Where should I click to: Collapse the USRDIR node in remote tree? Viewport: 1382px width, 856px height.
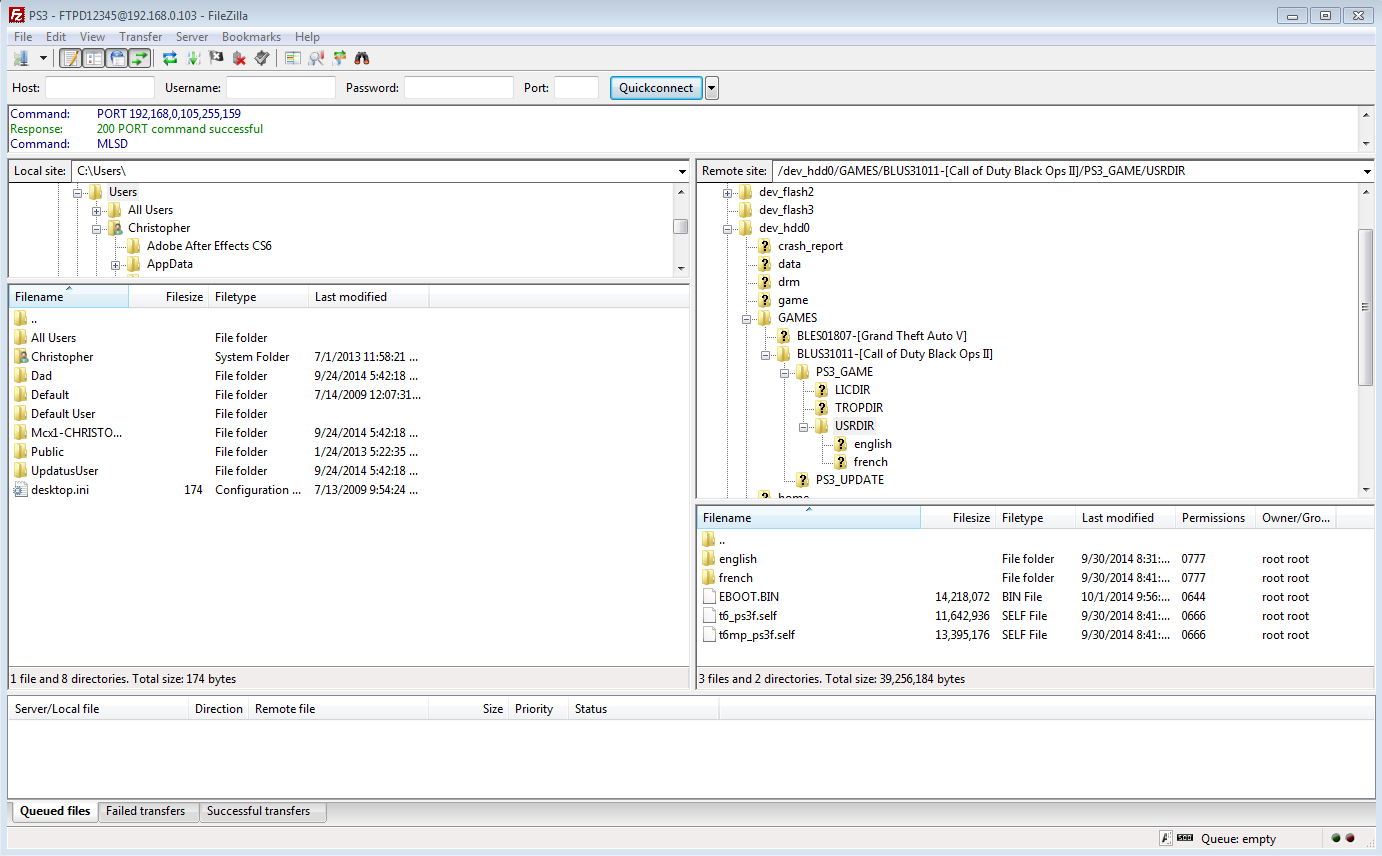pos(803,426)
